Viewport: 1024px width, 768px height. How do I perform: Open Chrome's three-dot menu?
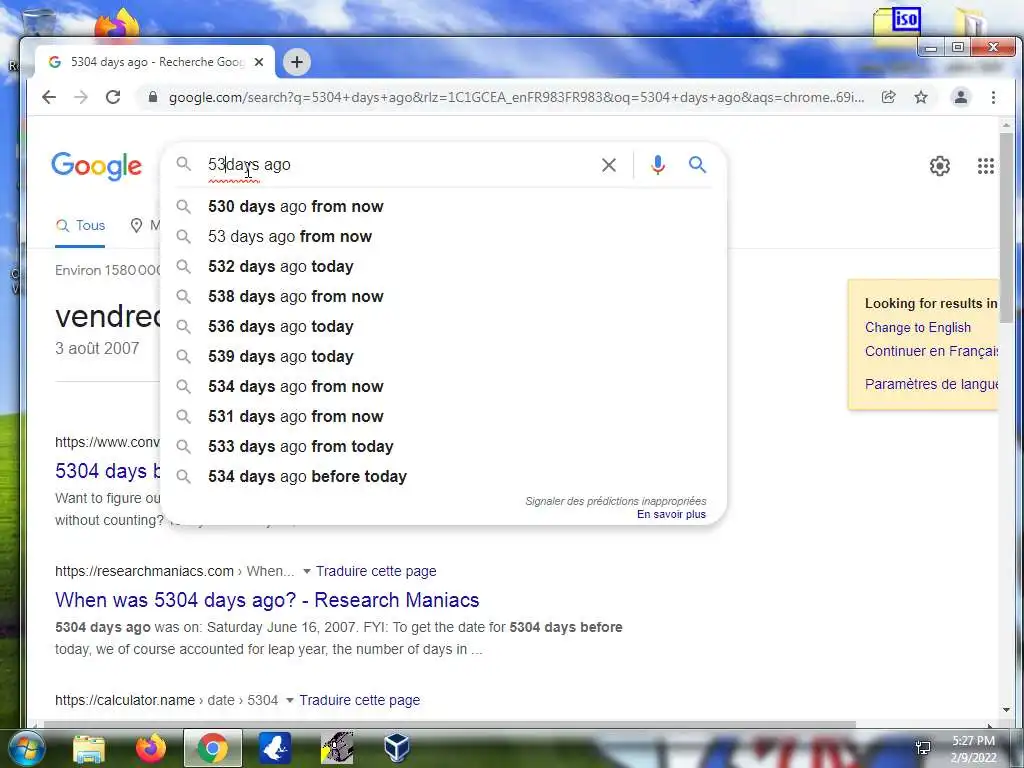(993, 97)
